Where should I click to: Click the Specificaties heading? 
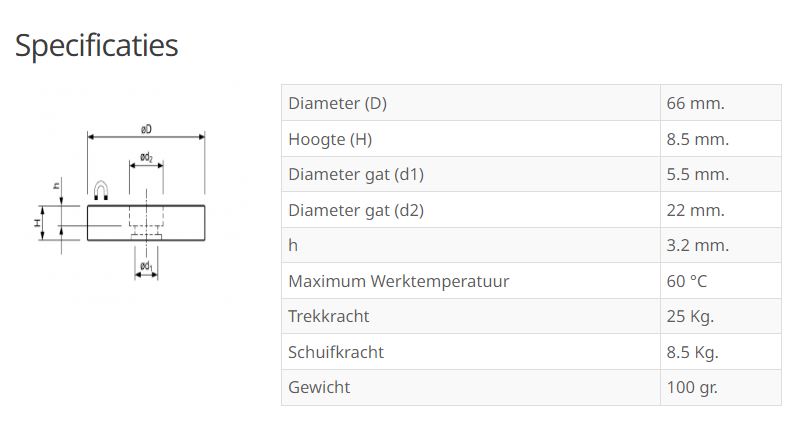click(96, 45)
